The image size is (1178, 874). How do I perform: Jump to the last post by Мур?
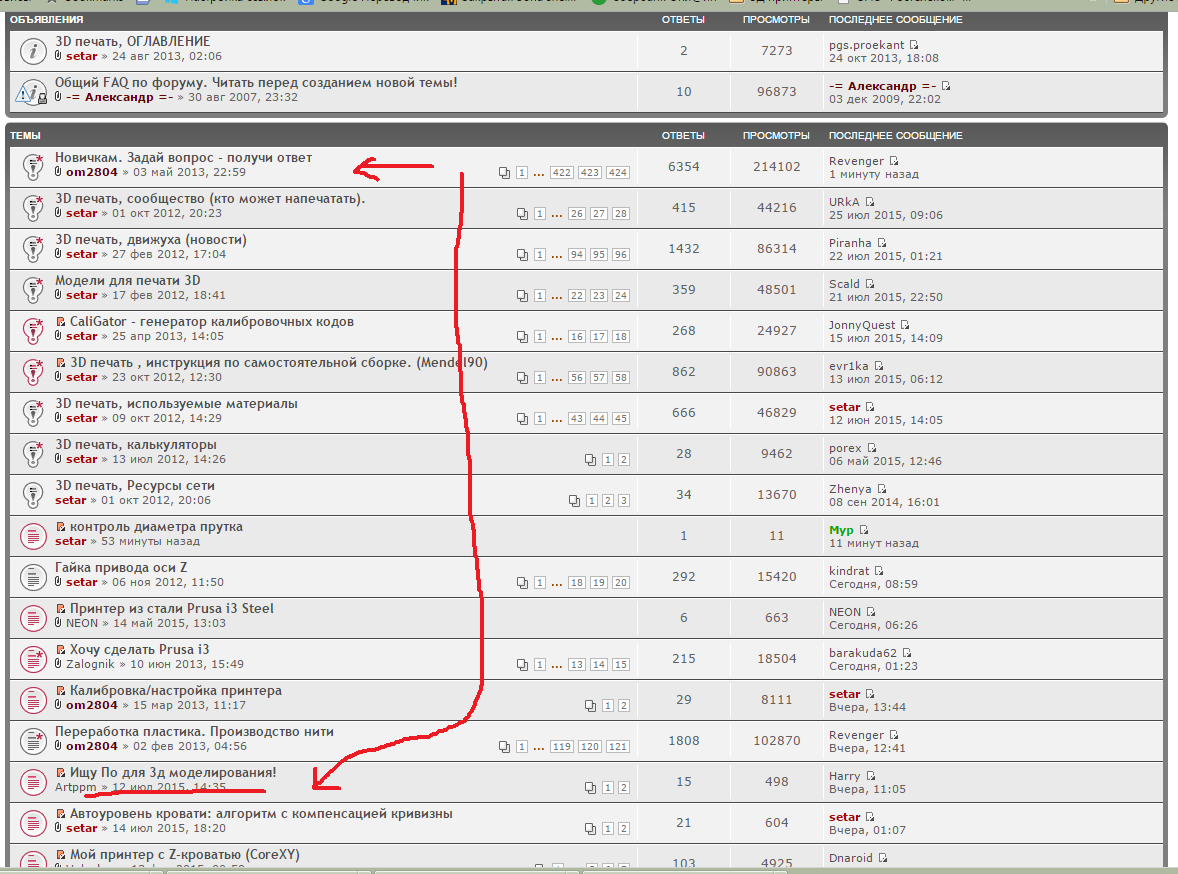coord(863,530)
